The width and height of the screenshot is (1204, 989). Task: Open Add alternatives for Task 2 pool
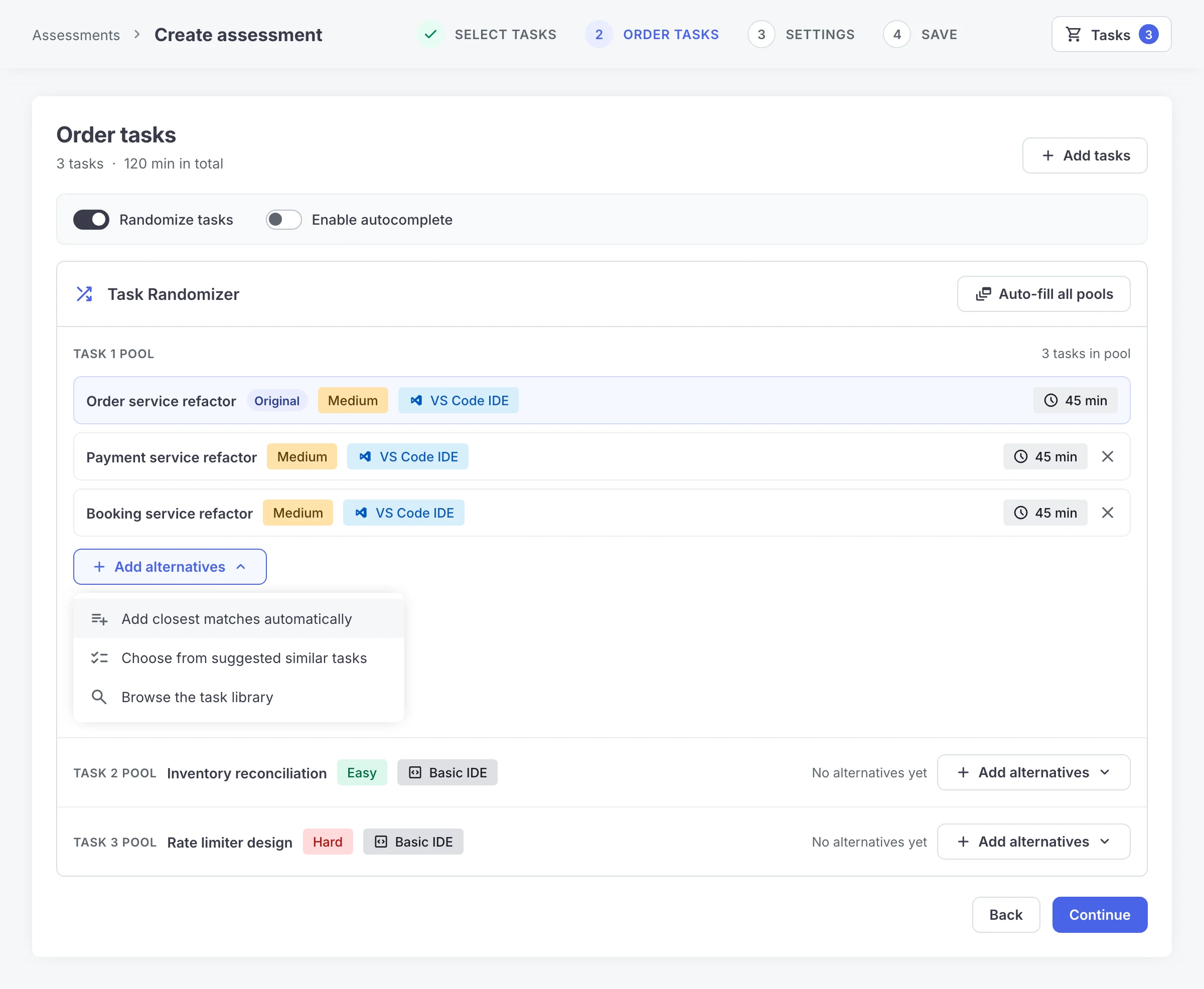coord(1033,772)
